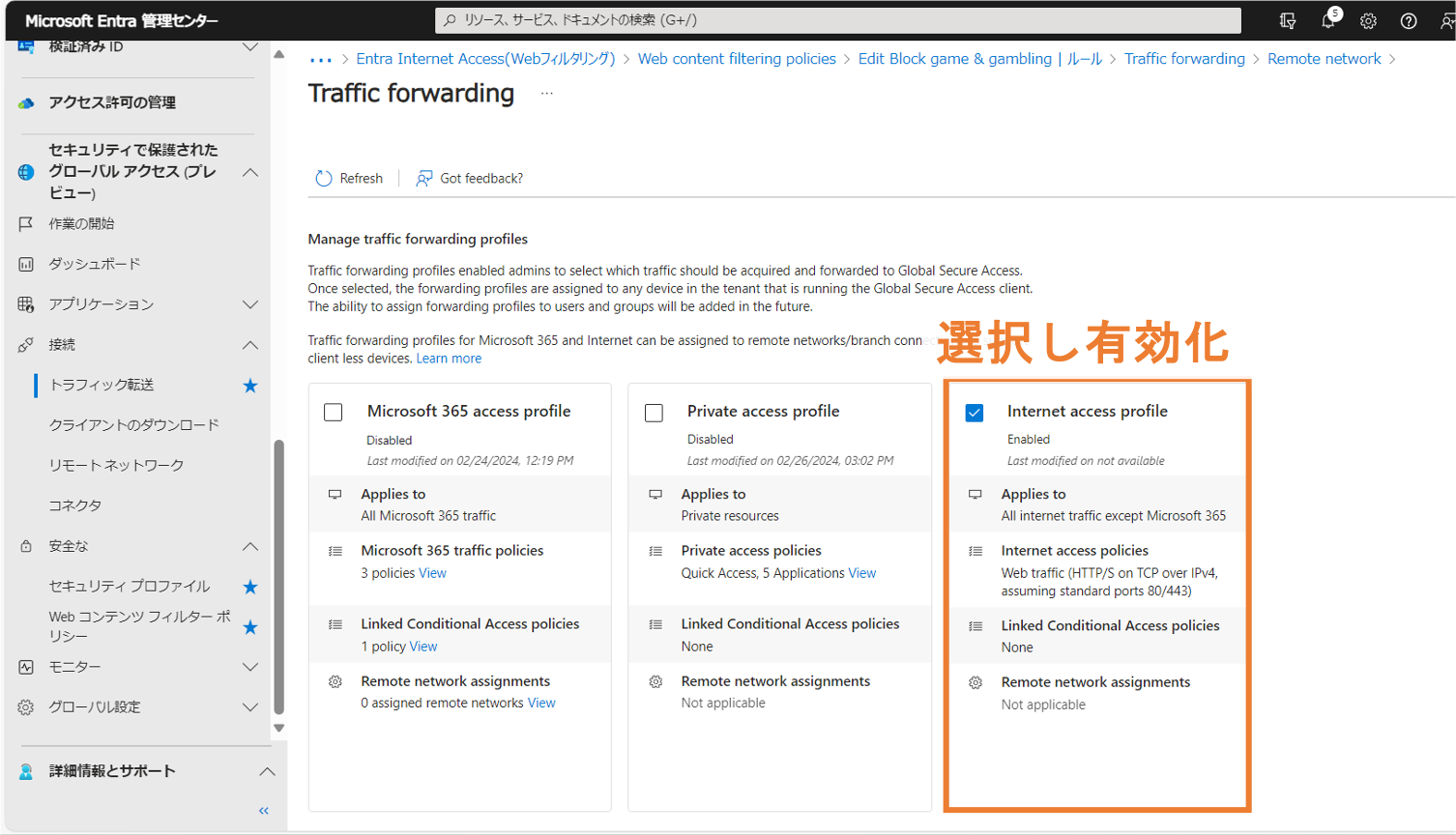
Task: Click the Got feedback? button
Action: tap(470, 179)
